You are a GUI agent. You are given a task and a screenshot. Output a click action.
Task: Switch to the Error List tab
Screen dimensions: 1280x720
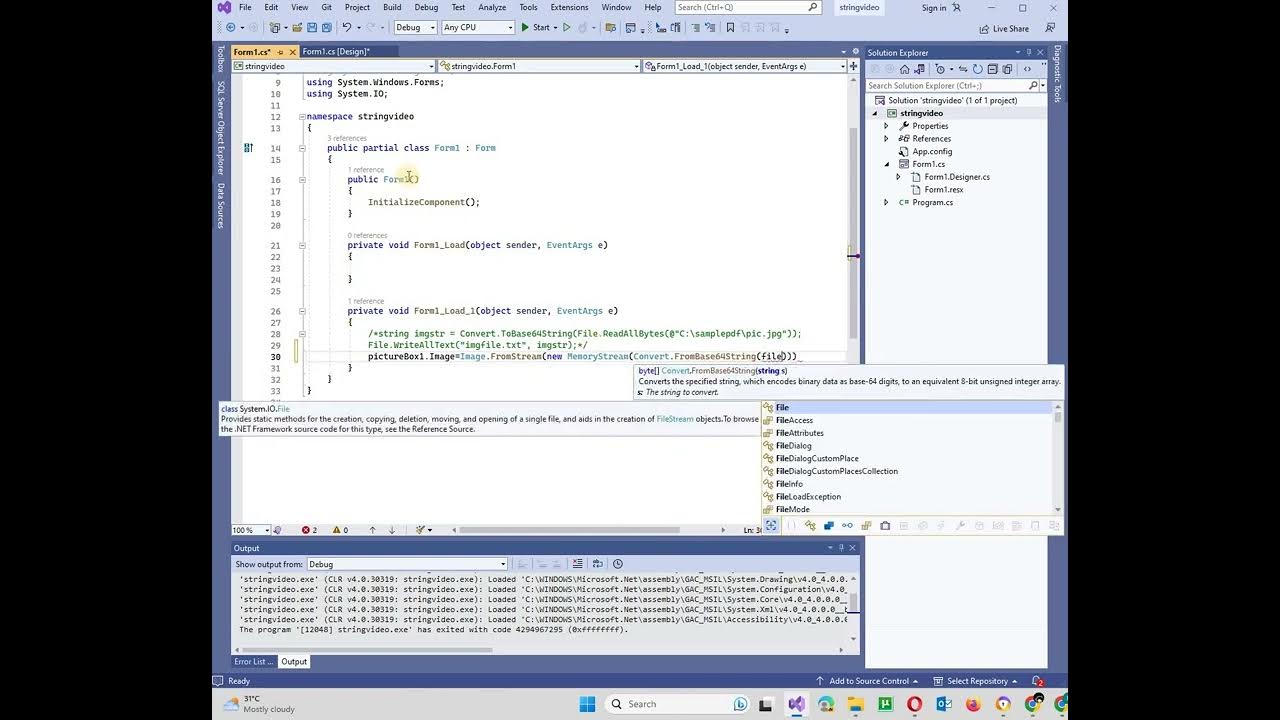point(252,662)
